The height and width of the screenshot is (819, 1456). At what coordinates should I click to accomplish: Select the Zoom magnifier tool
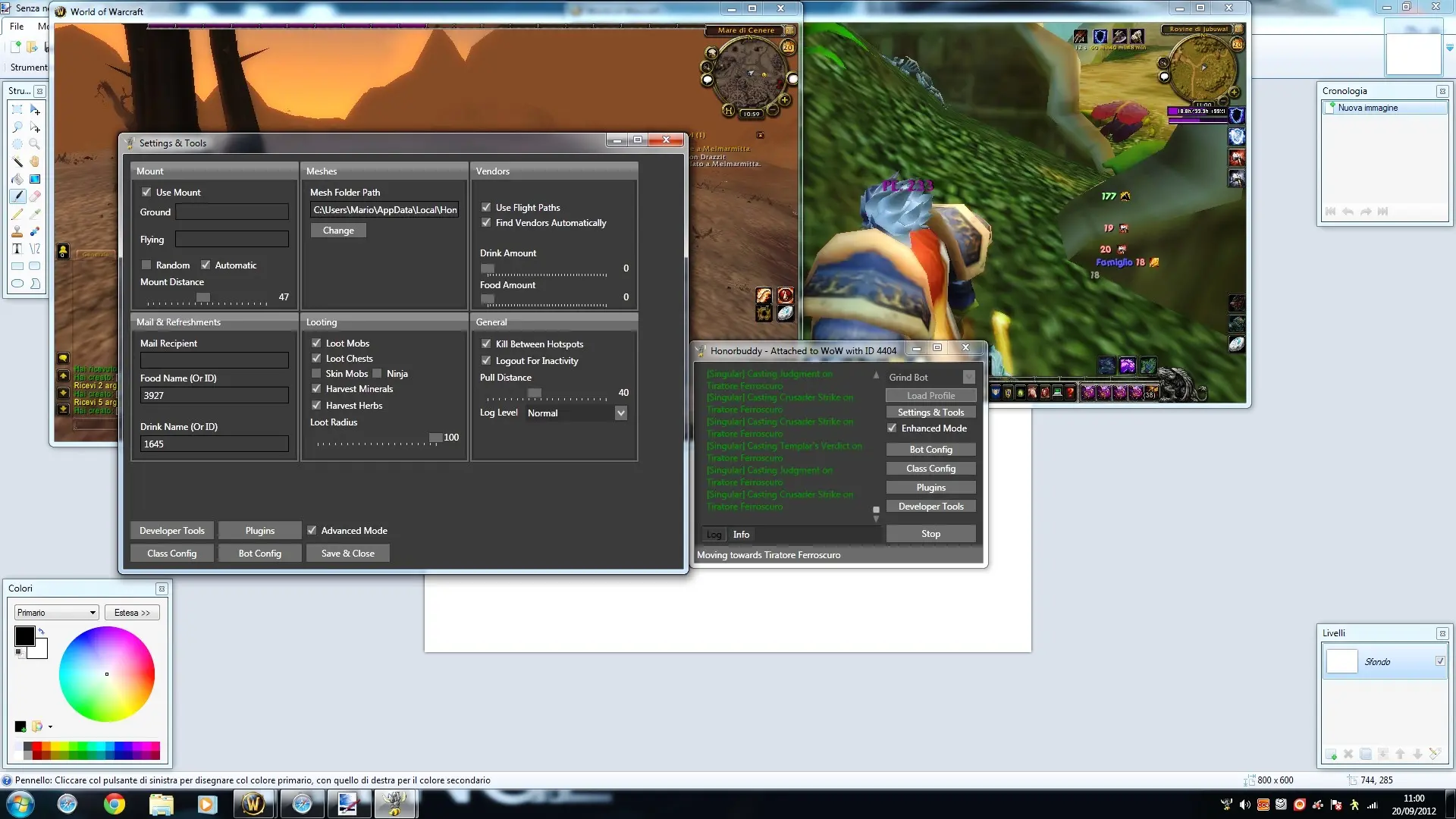pos(35,144)
